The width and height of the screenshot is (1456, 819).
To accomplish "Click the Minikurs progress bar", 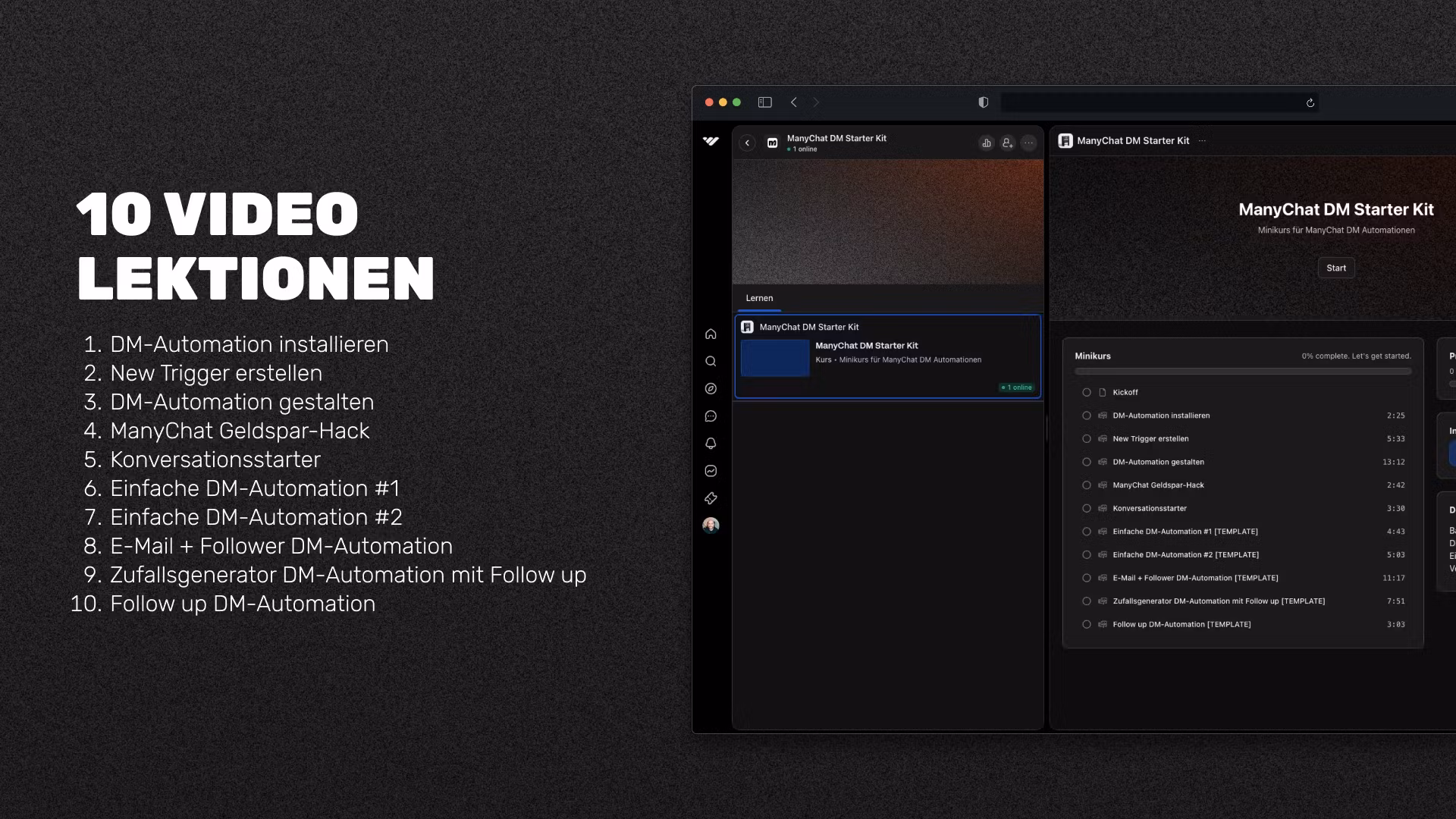I will pos(1243,372).
